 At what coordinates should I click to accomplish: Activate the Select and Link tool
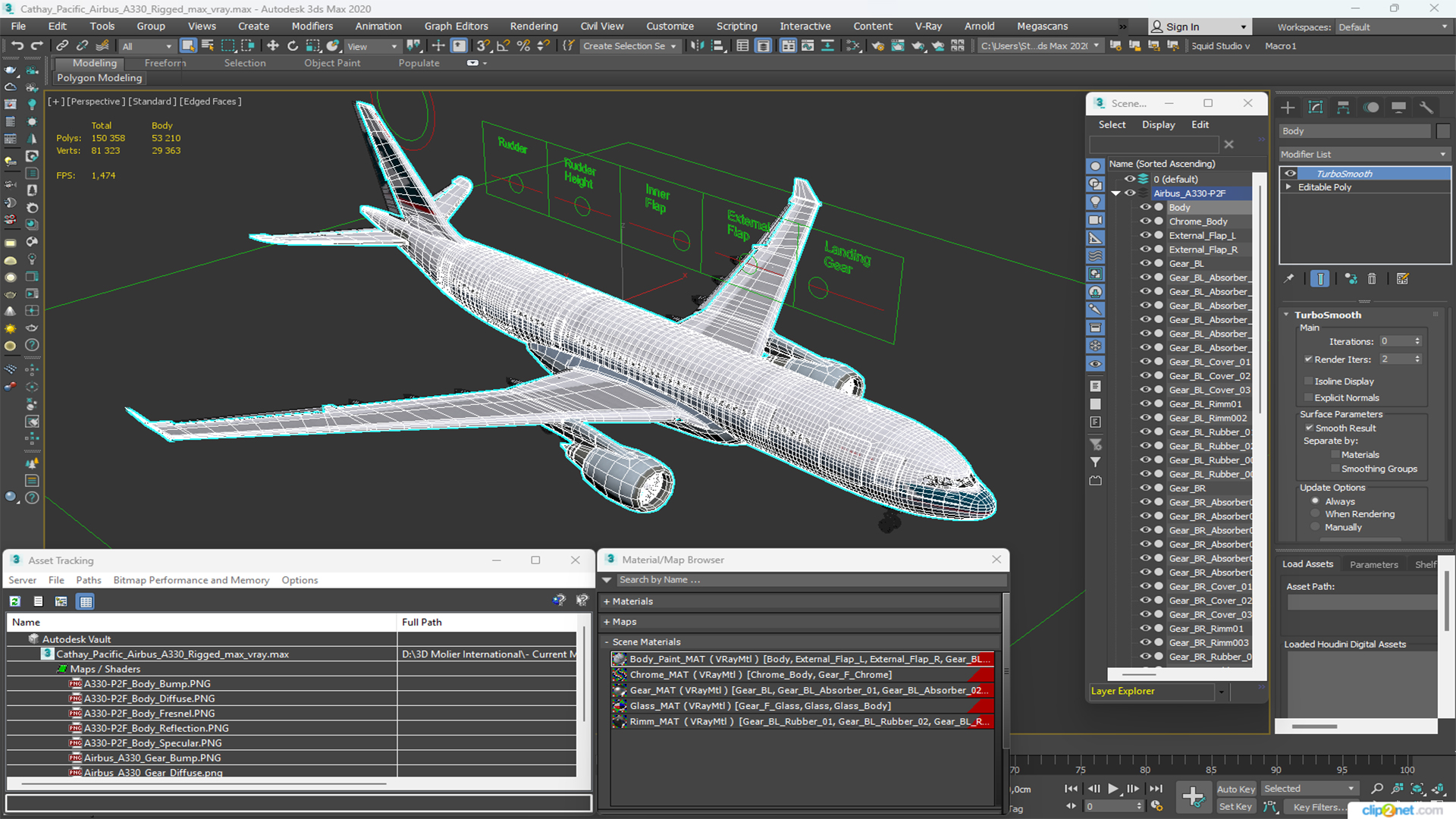[62, 45]
